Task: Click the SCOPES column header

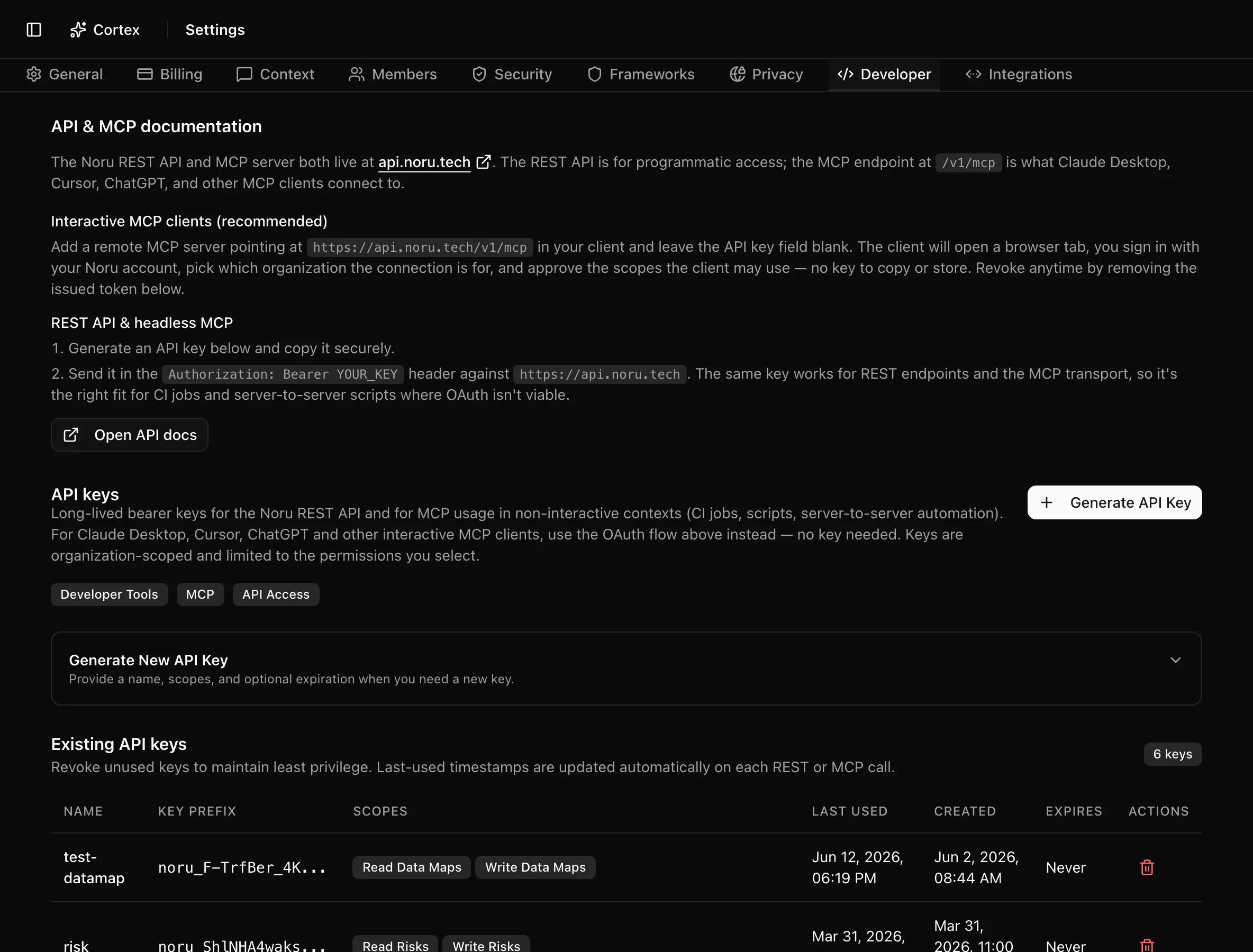Action: click(x=380, y=811)
